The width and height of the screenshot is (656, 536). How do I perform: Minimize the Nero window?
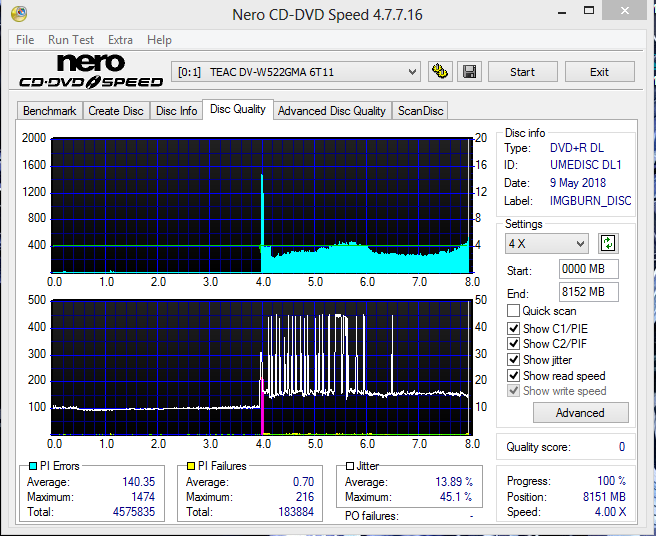562,12
